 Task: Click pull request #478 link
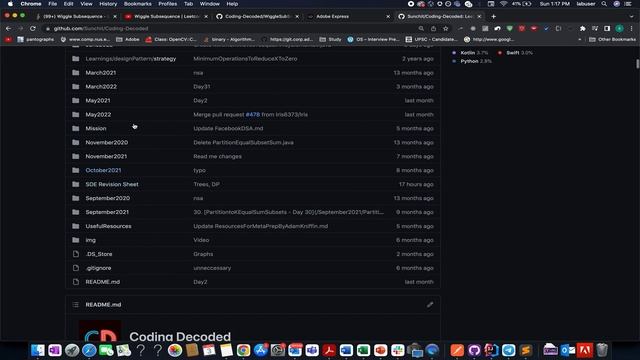tap(253, 114)
